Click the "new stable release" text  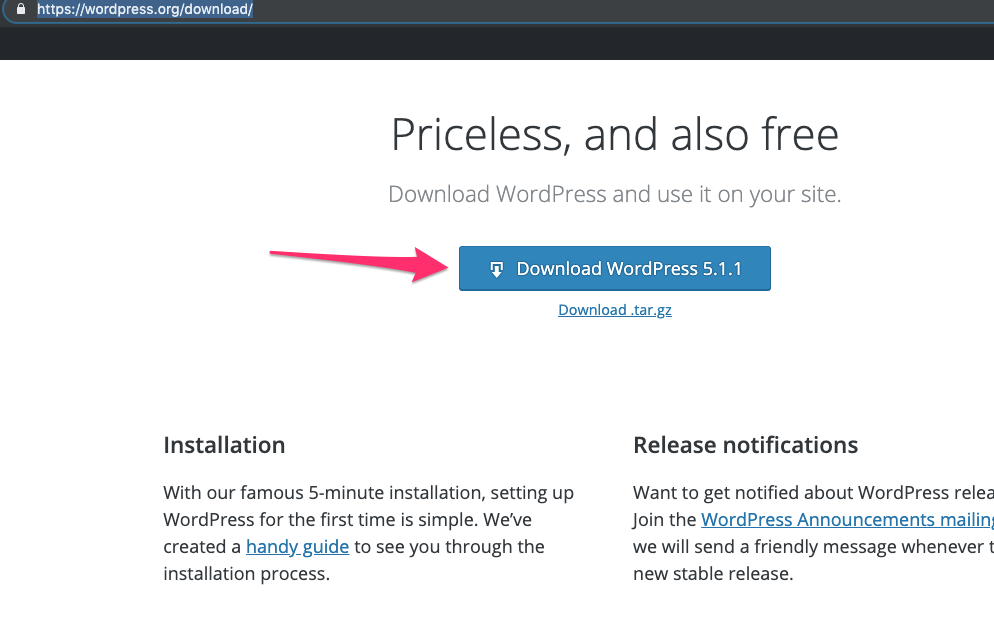coord(712,574)
